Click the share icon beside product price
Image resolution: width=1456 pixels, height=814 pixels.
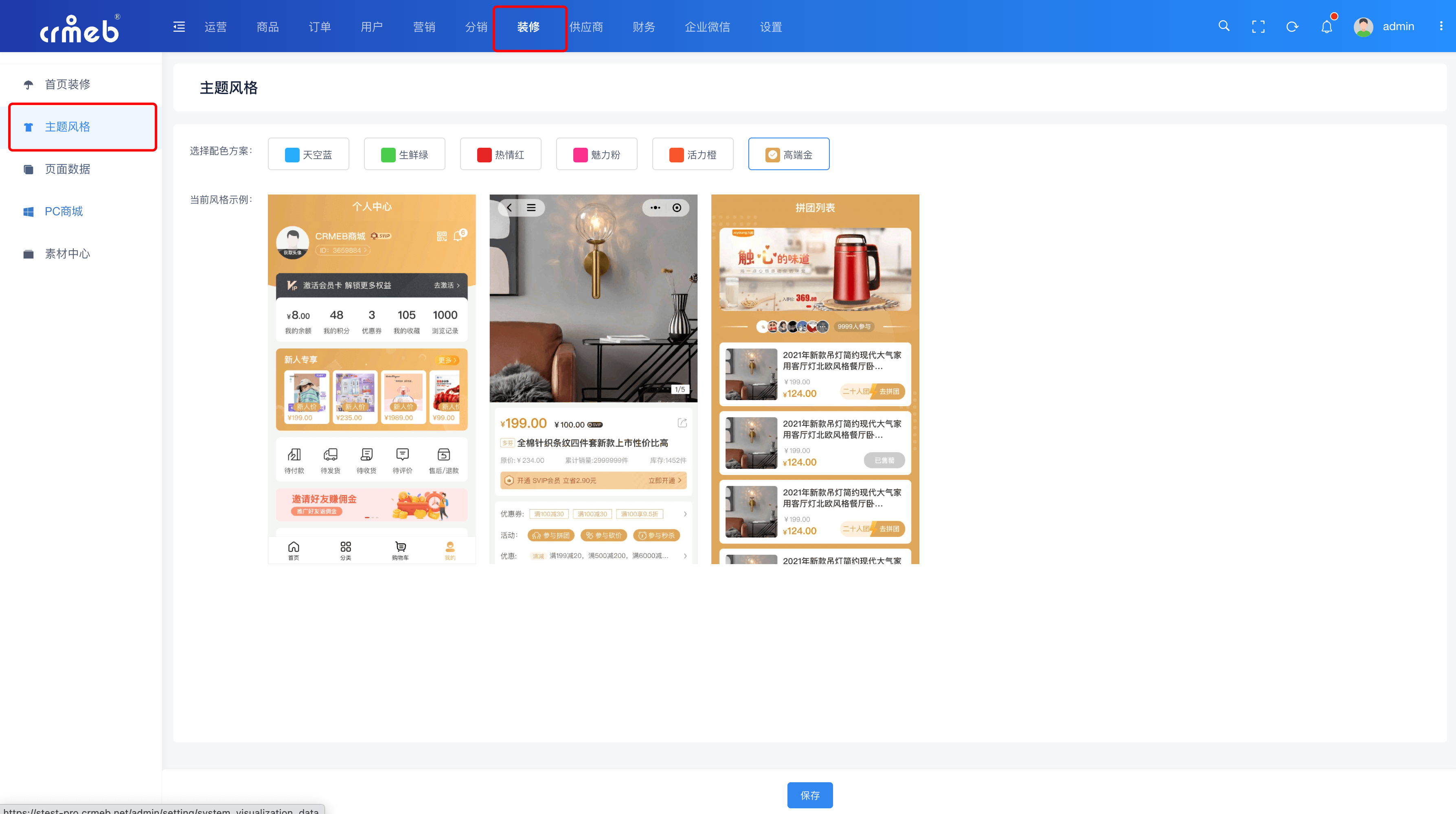(682, 423)
